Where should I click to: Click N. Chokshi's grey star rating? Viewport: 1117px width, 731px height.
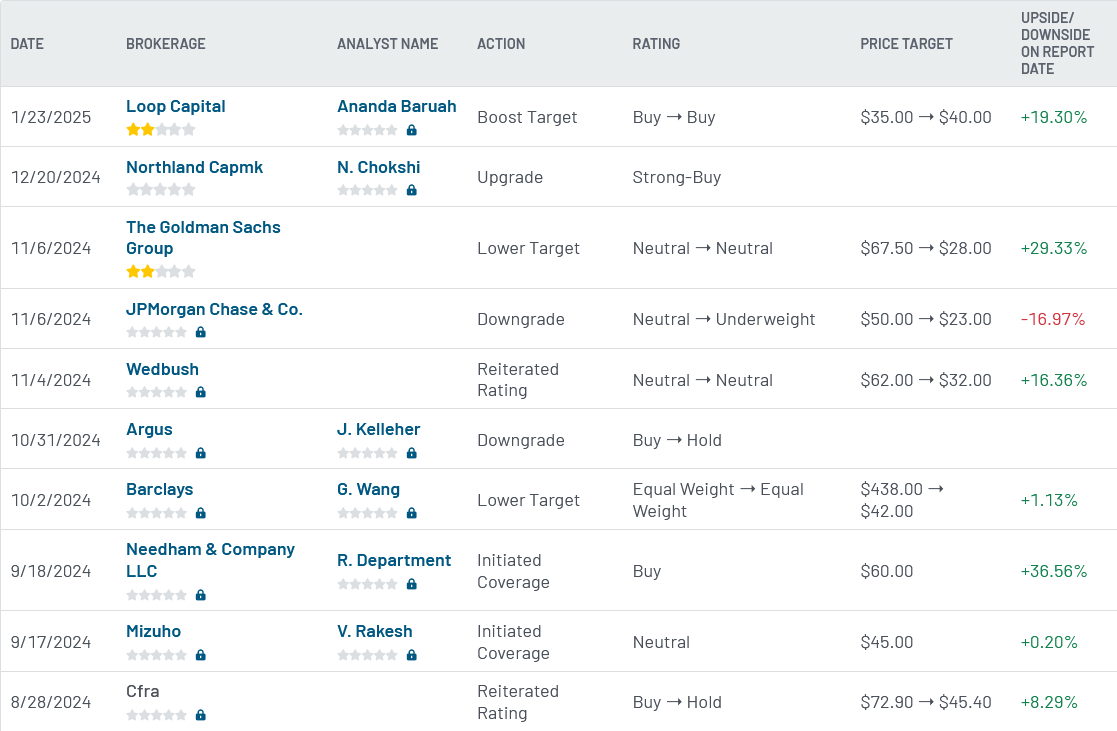pyautogui.click(x=368, y=190)
